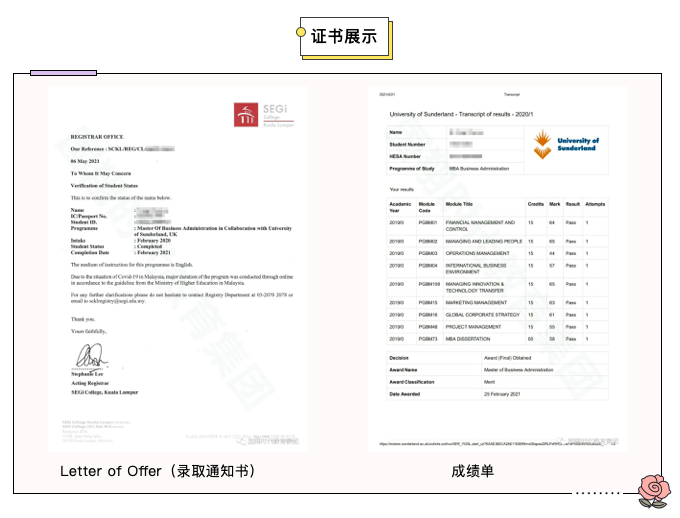Click the Award Name value Master of Business Administration

click(519, 370)
